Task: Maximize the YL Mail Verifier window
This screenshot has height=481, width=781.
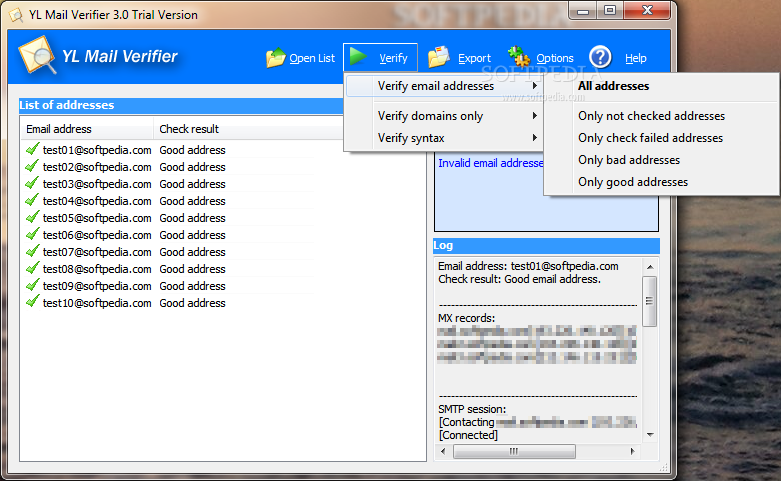Action: click(610, 10)
